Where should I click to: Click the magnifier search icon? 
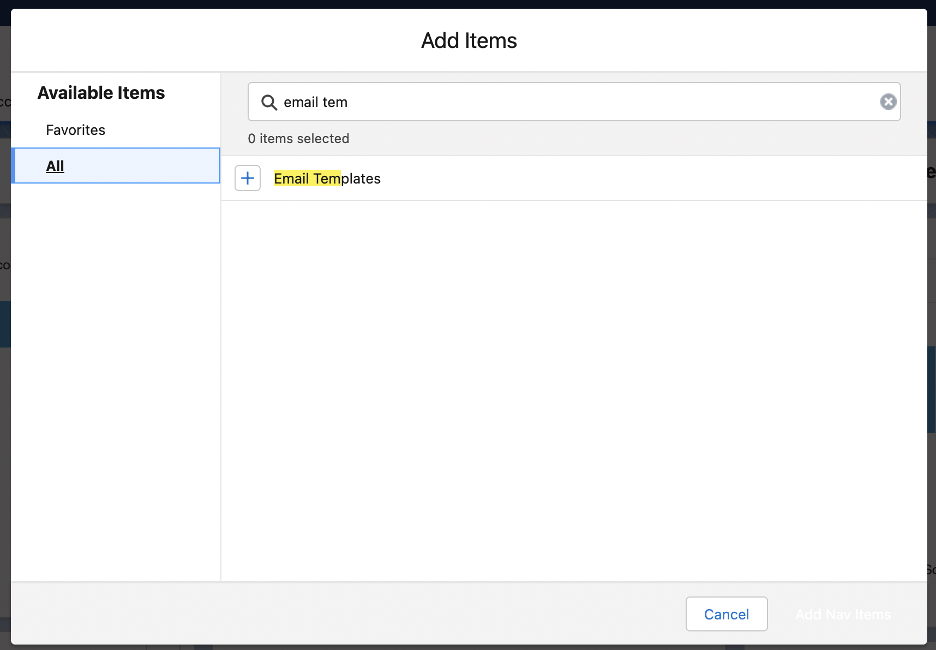pyautogui.click(x=269, y=103)
